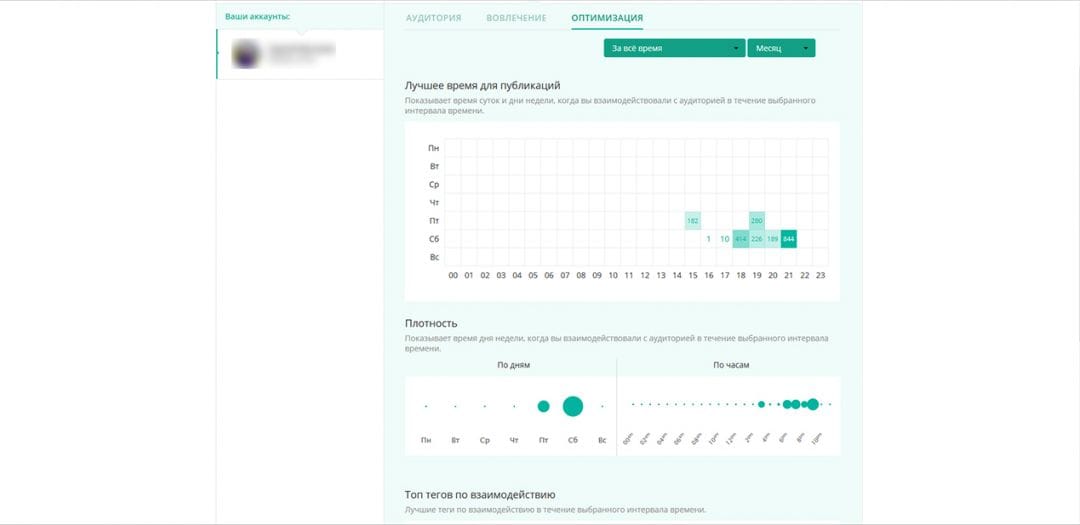This screenshot has height=525, width=1080.
Task: Click the Saturday cell showing 226
Action: click(x=757, y=239)
